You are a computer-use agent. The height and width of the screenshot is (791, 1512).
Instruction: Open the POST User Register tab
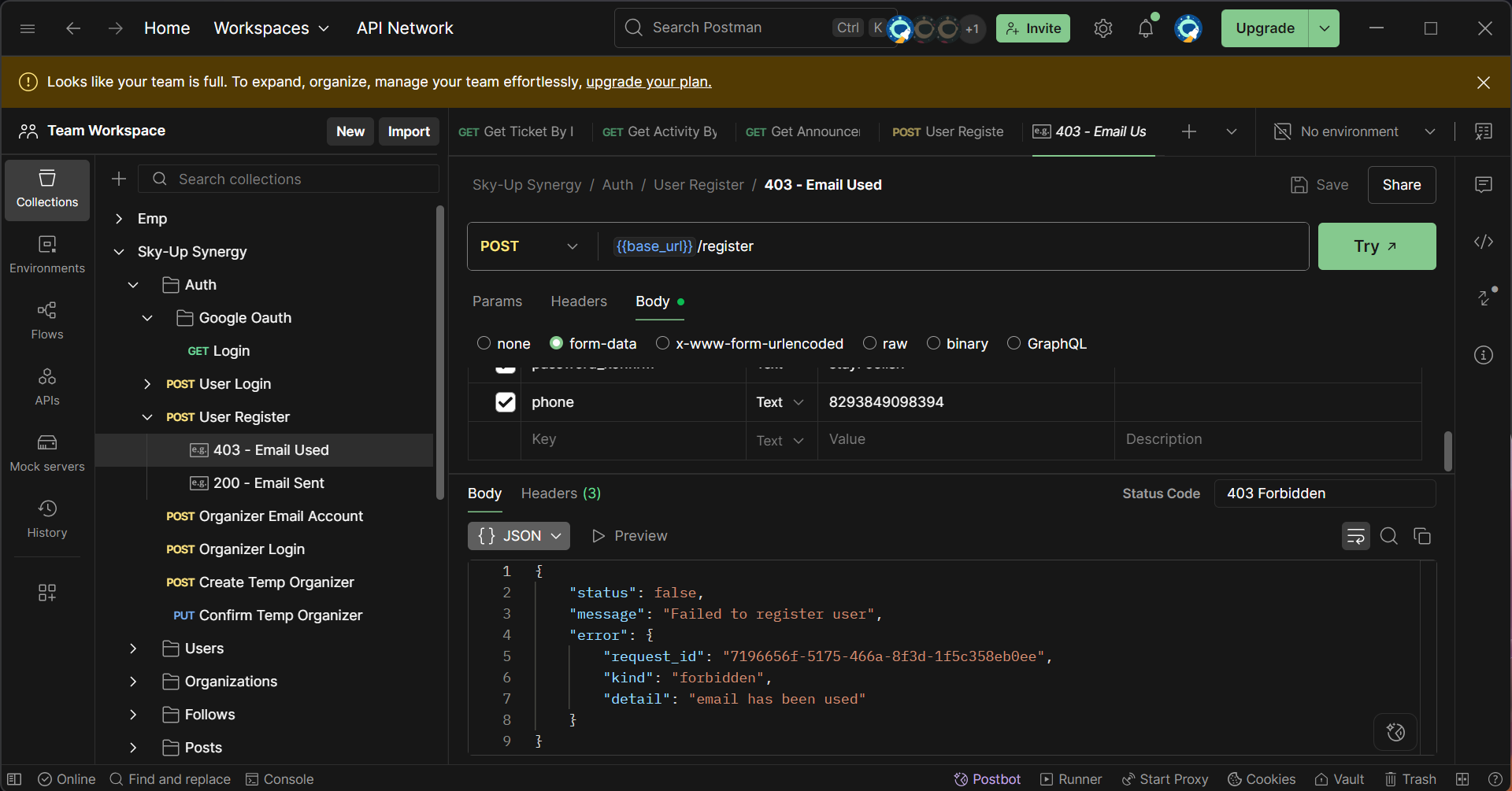(948, 131)
